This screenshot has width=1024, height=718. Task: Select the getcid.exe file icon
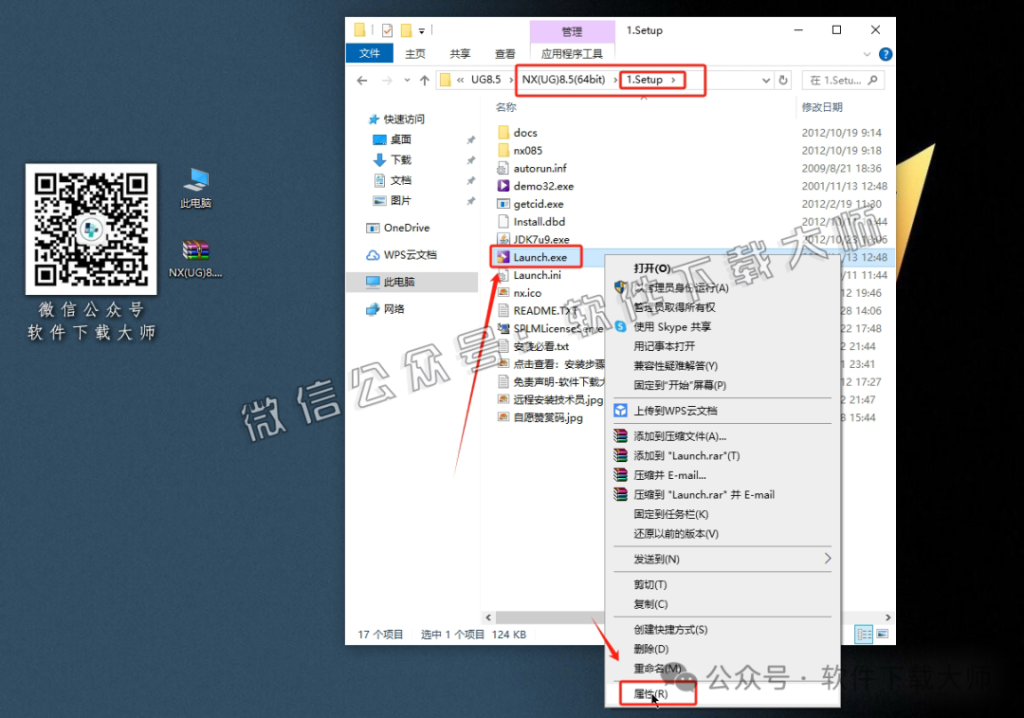click(503, 204)
